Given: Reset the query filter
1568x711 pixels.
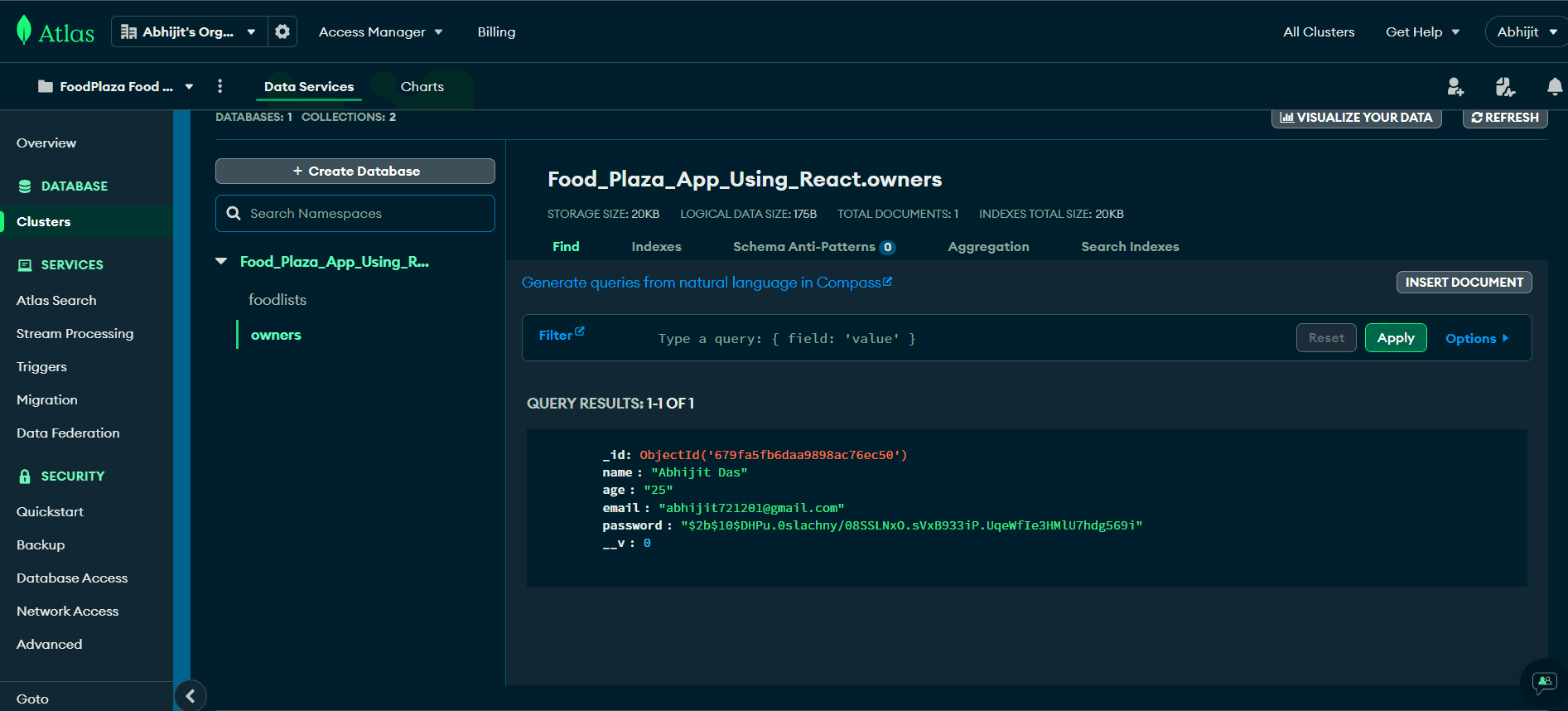Looking at the screenshot, I should coord(1326,337).
